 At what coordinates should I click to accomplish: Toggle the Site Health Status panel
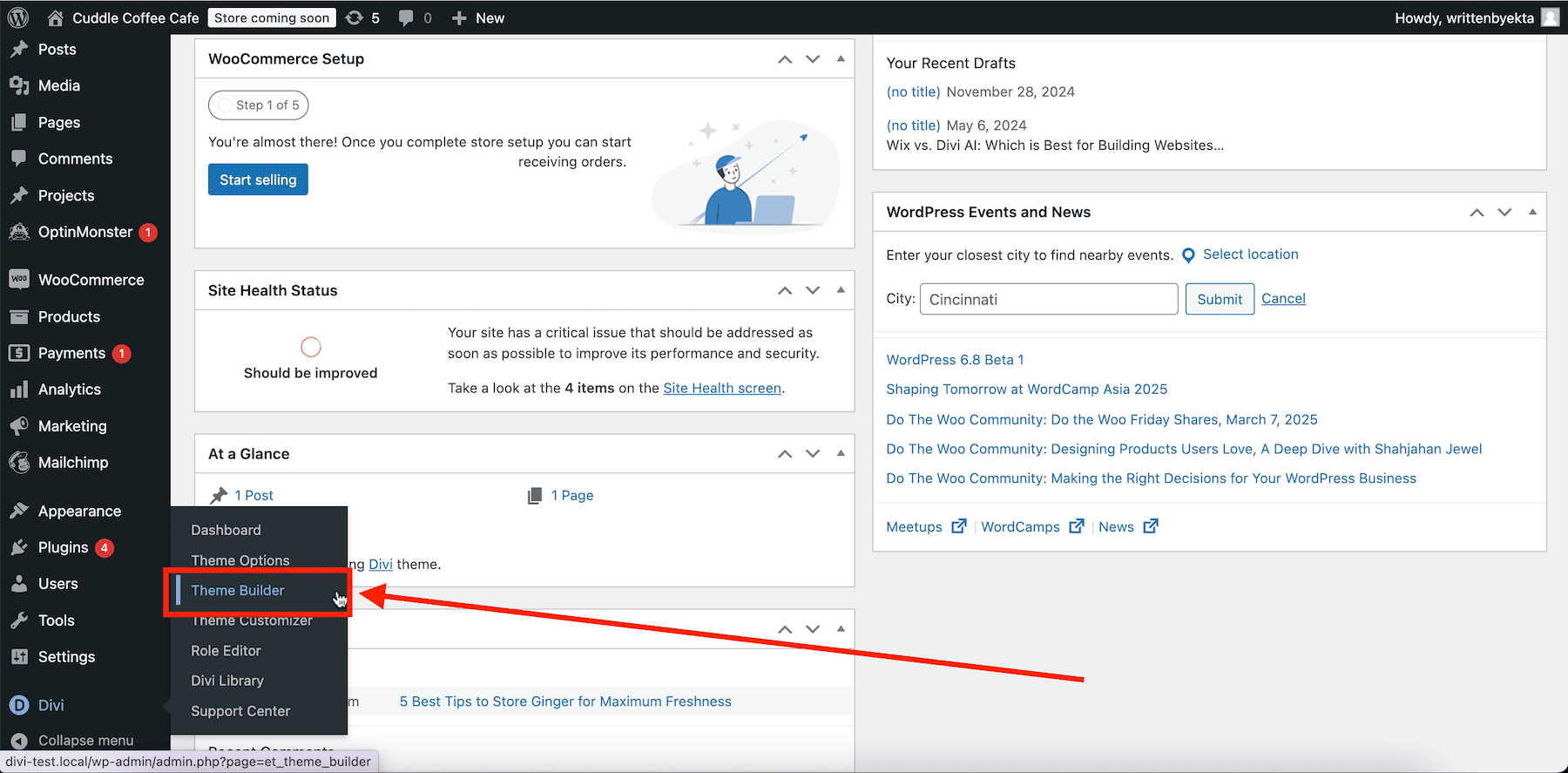841,290
